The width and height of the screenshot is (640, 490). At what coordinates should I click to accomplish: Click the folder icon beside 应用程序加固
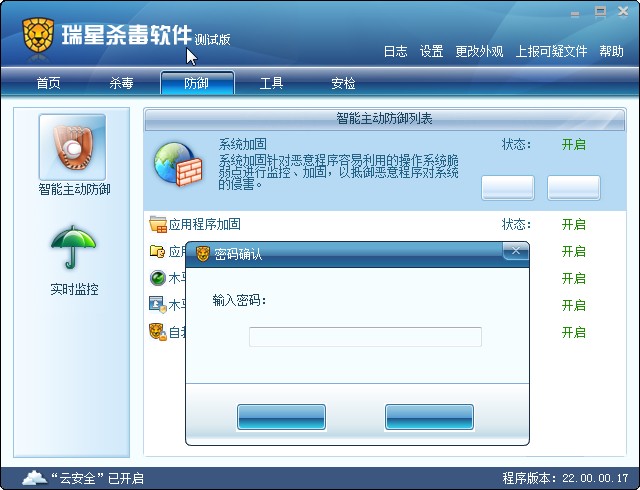pyautogui.click(x=158, y=224)
